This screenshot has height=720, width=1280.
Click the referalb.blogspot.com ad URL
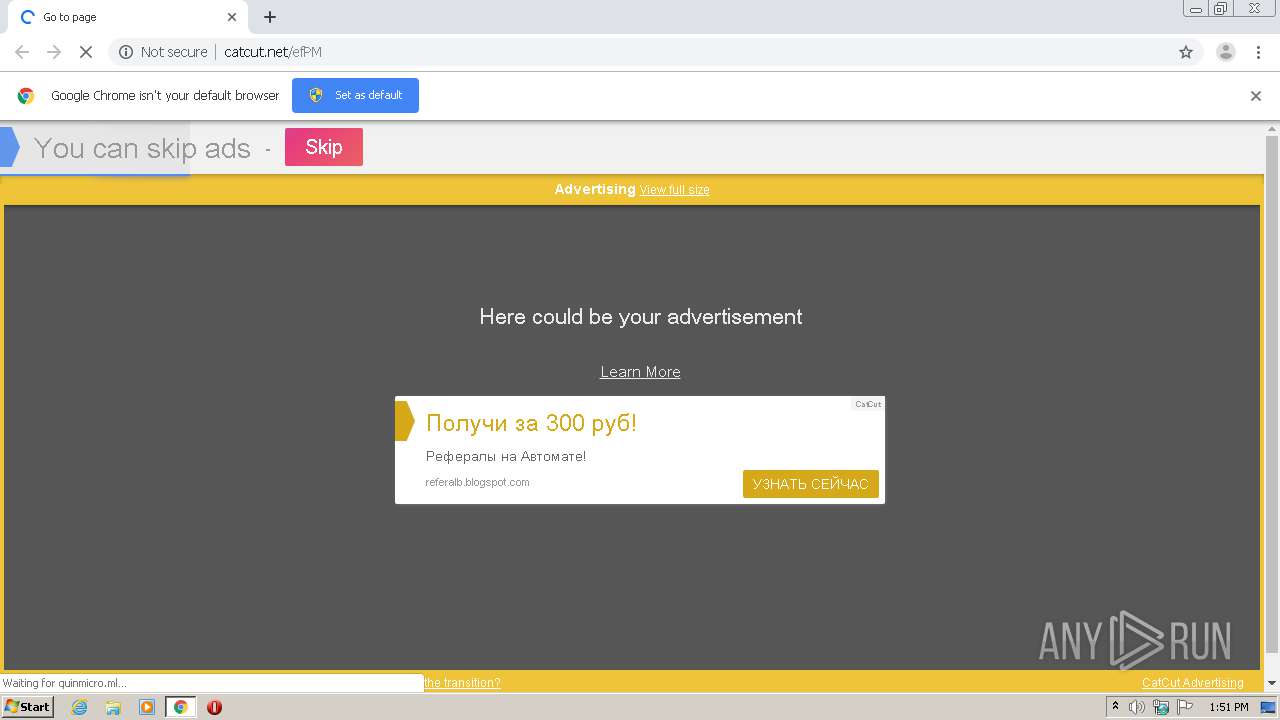pyautogui.click(x=477, y=482)
